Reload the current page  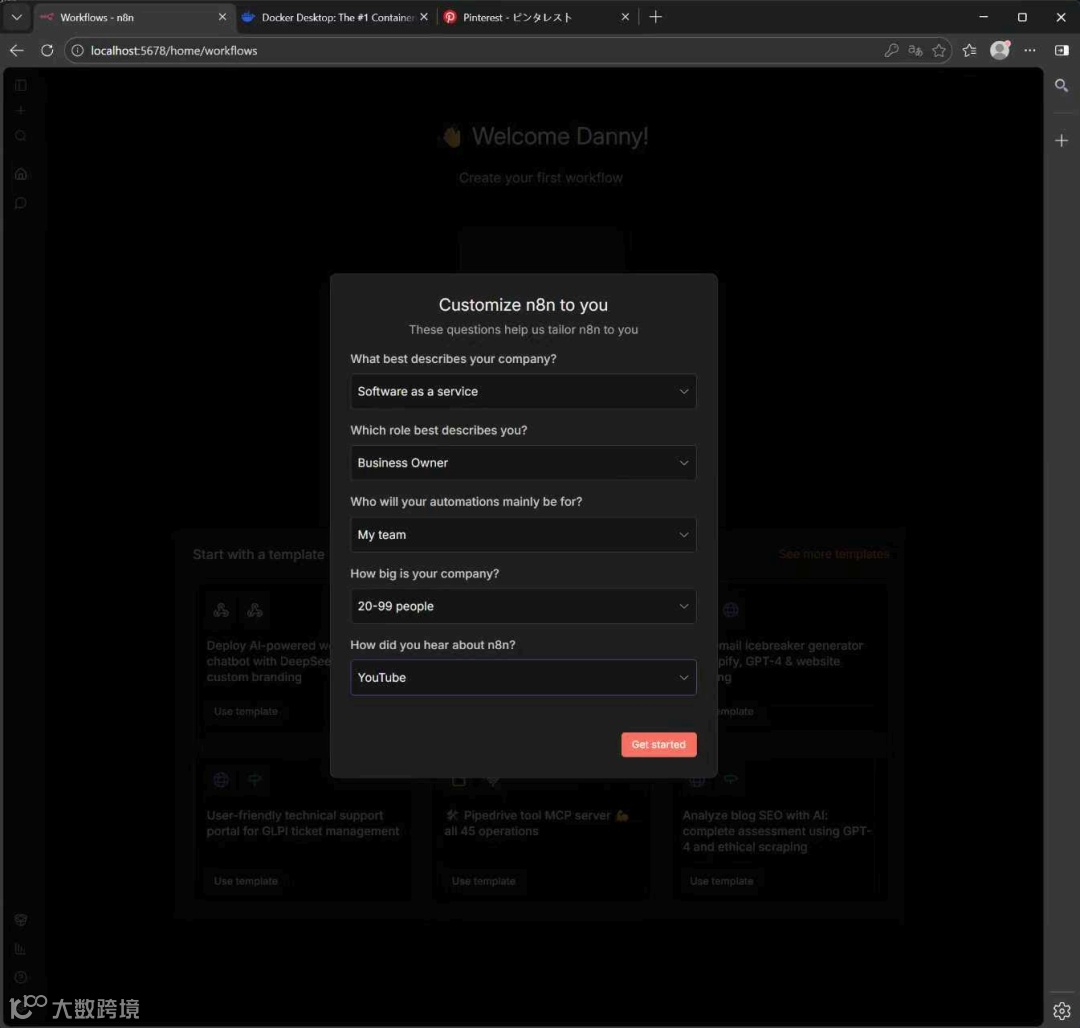pos(47,50)
